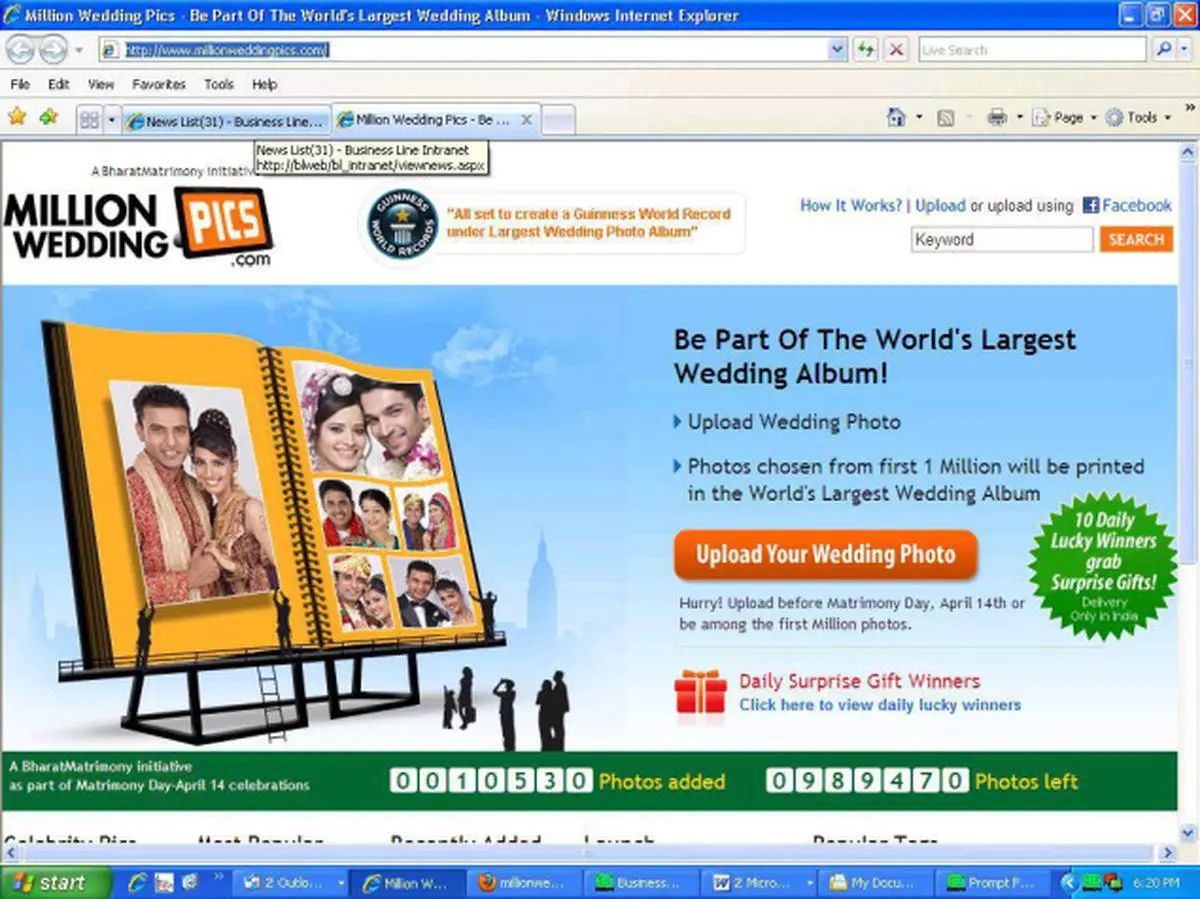Open the Home button dropdown arrow
The height and width of the screenshot is (899, 1200).
(x=919, y=118)
